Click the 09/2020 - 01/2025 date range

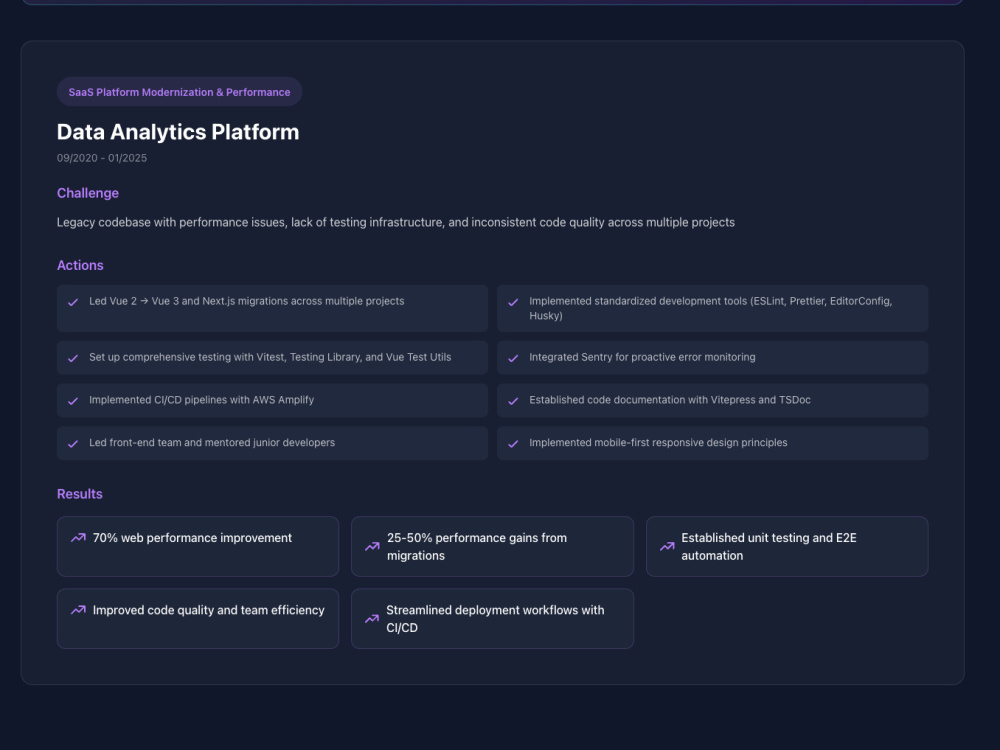tap(102, 158)
